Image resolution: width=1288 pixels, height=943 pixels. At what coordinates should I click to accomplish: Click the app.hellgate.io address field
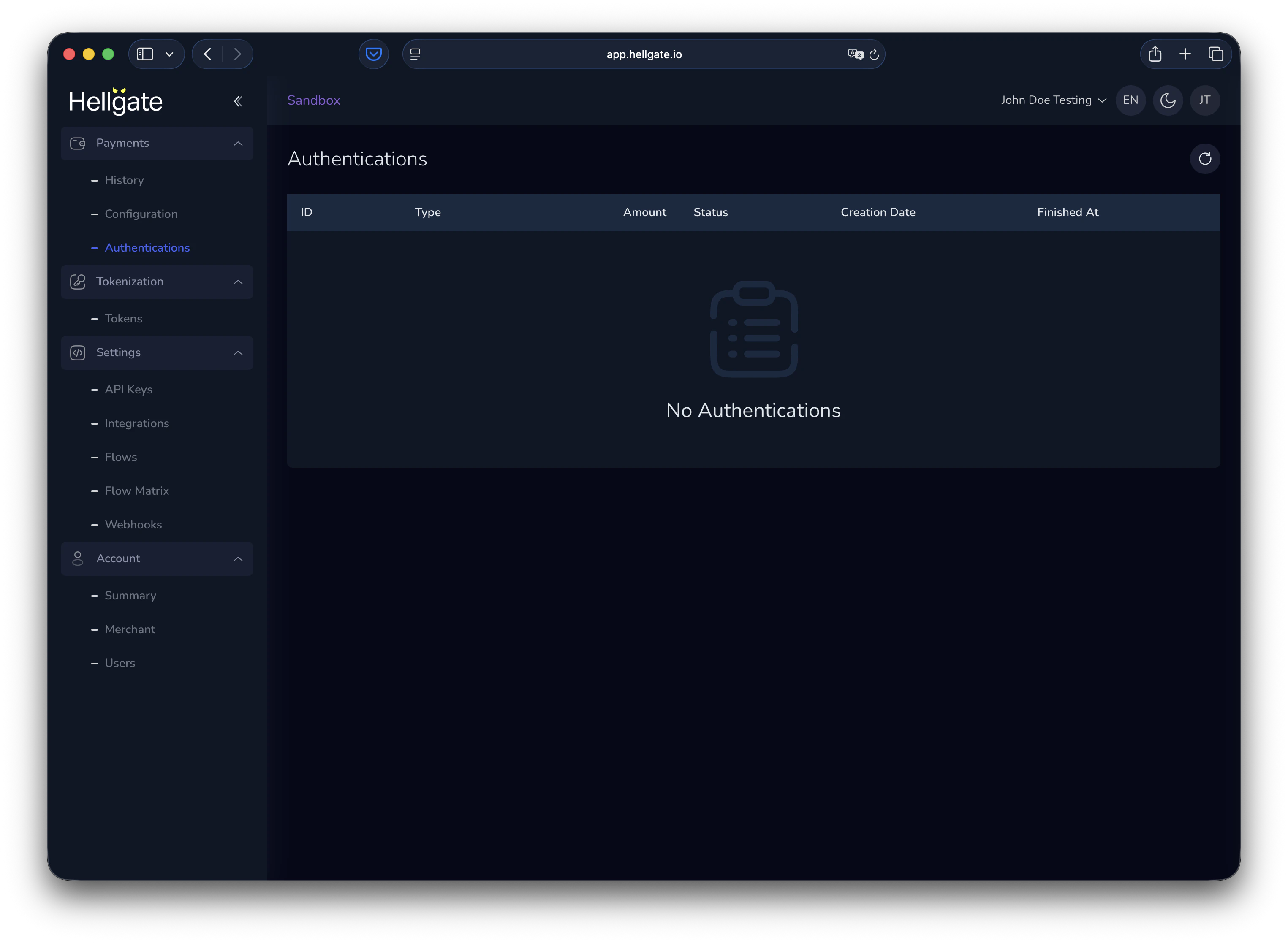pyautogui.click(x=644, y=54)
